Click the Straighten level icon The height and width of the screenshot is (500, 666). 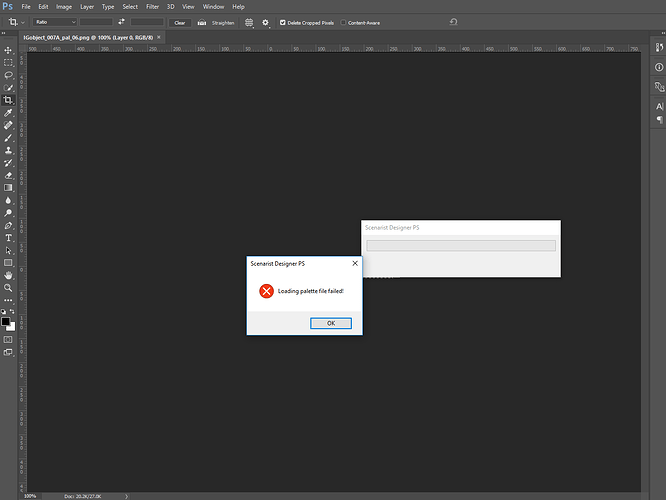tap(202, 23)
